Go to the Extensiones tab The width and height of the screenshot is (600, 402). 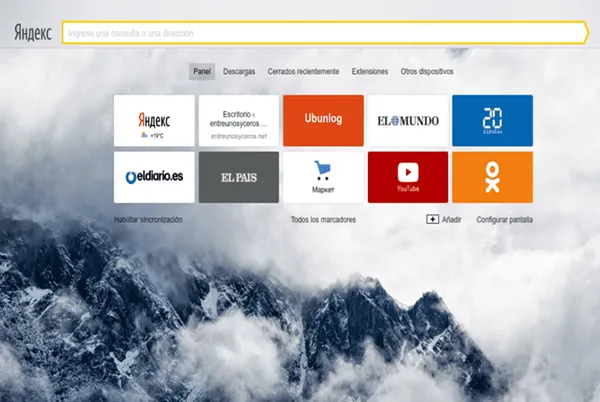(x=370, y=72)
